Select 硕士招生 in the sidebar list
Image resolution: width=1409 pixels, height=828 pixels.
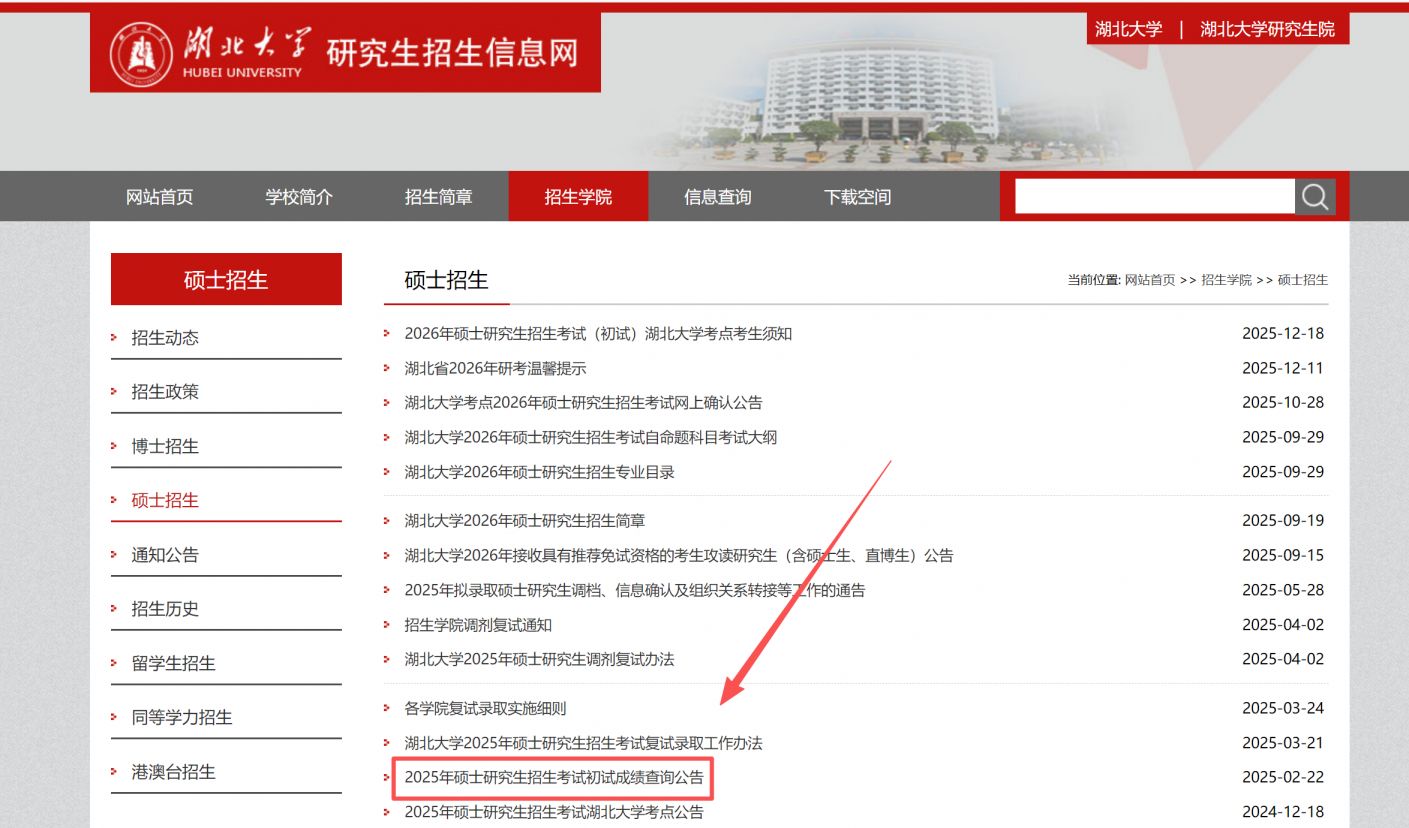tap(165, 500)
